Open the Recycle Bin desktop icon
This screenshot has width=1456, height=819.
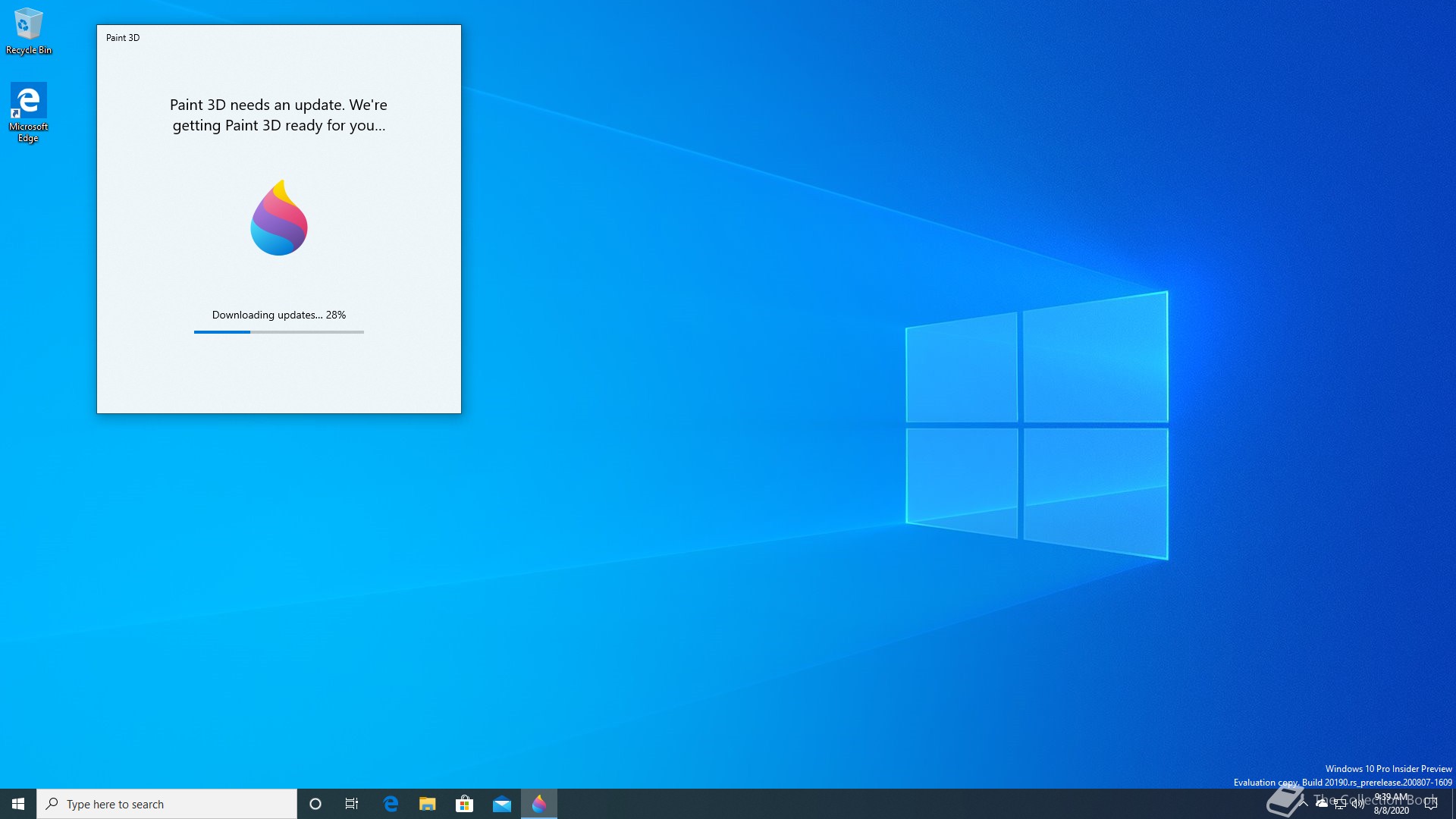29,31
